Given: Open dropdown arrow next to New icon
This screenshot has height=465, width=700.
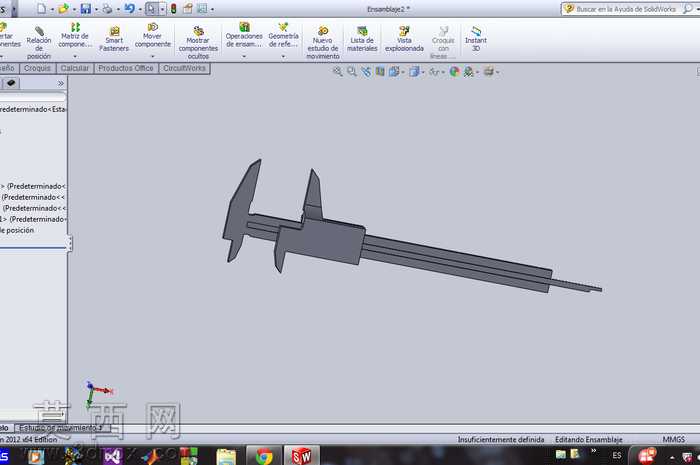Looking at the screenshot, I should pos(52,9).
